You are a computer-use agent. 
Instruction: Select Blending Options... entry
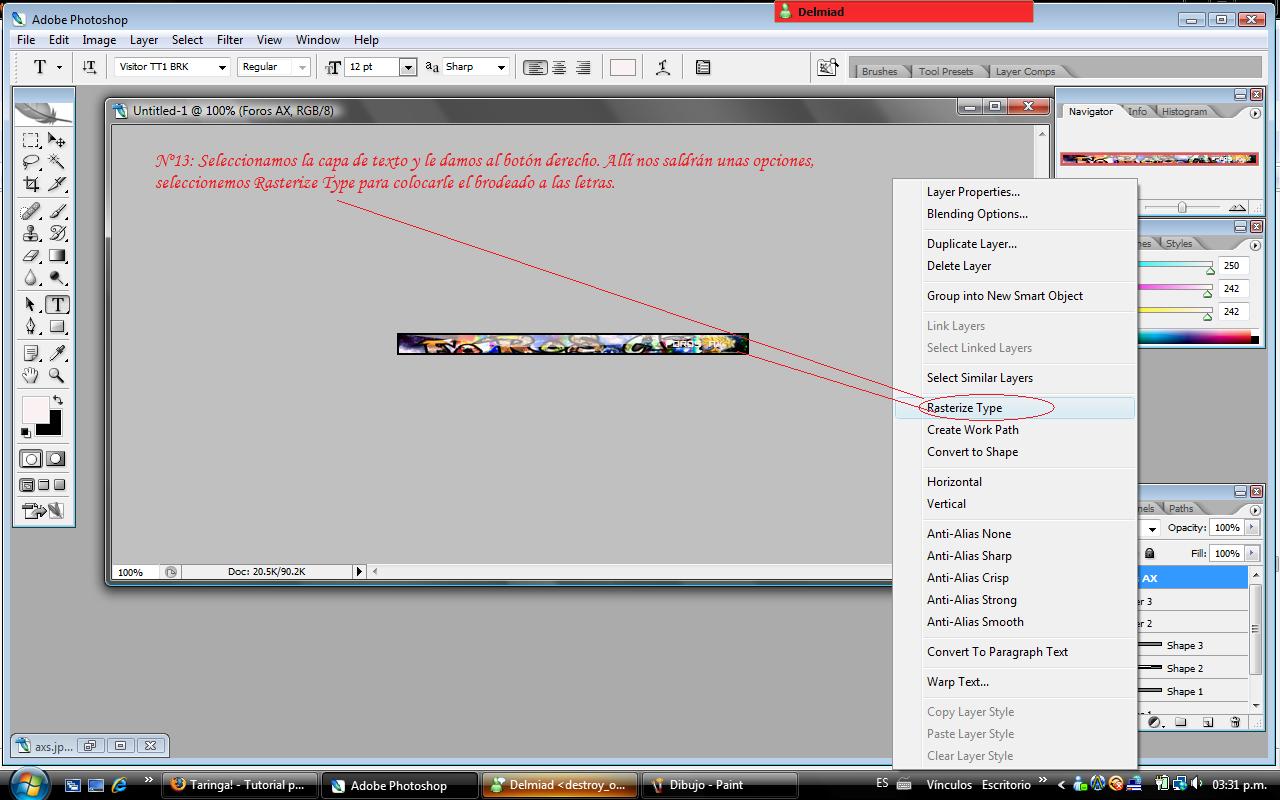(x=1015, y=214)
